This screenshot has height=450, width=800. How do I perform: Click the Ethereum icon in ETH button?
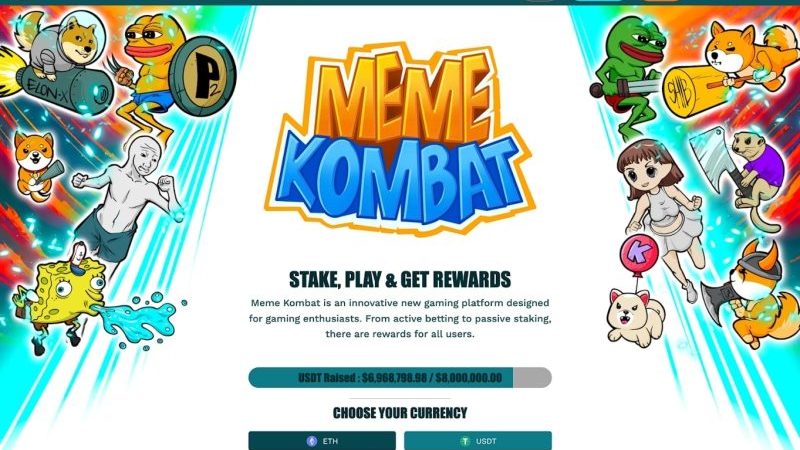312,441
